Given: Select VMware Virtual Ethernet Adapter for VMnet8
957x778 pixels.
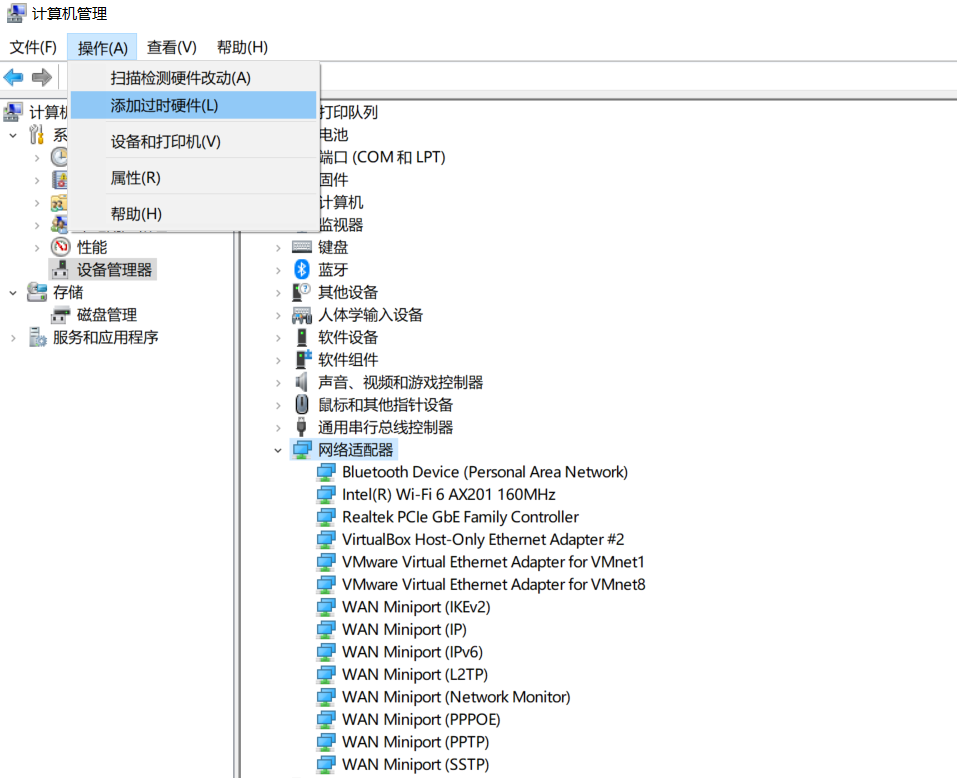Looking at the screenshot, I should (x=493, y=585).
